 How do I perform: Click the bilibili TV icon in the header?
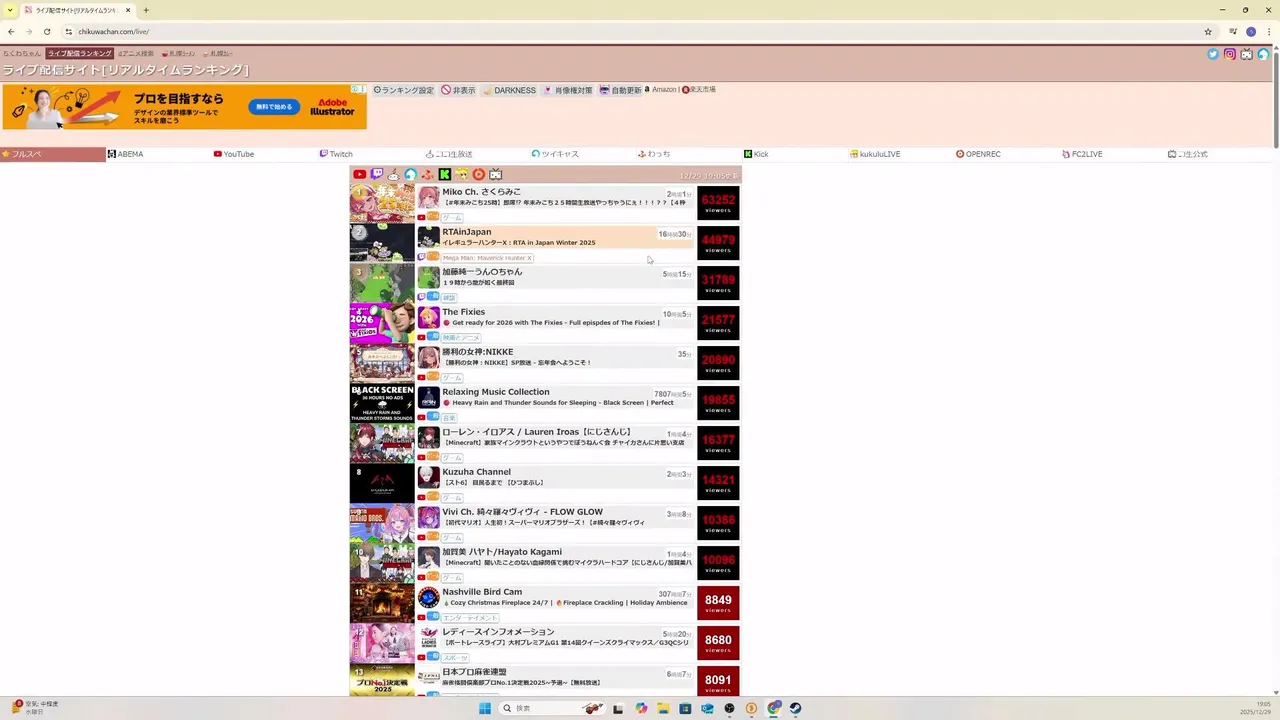click(1247, 54)
